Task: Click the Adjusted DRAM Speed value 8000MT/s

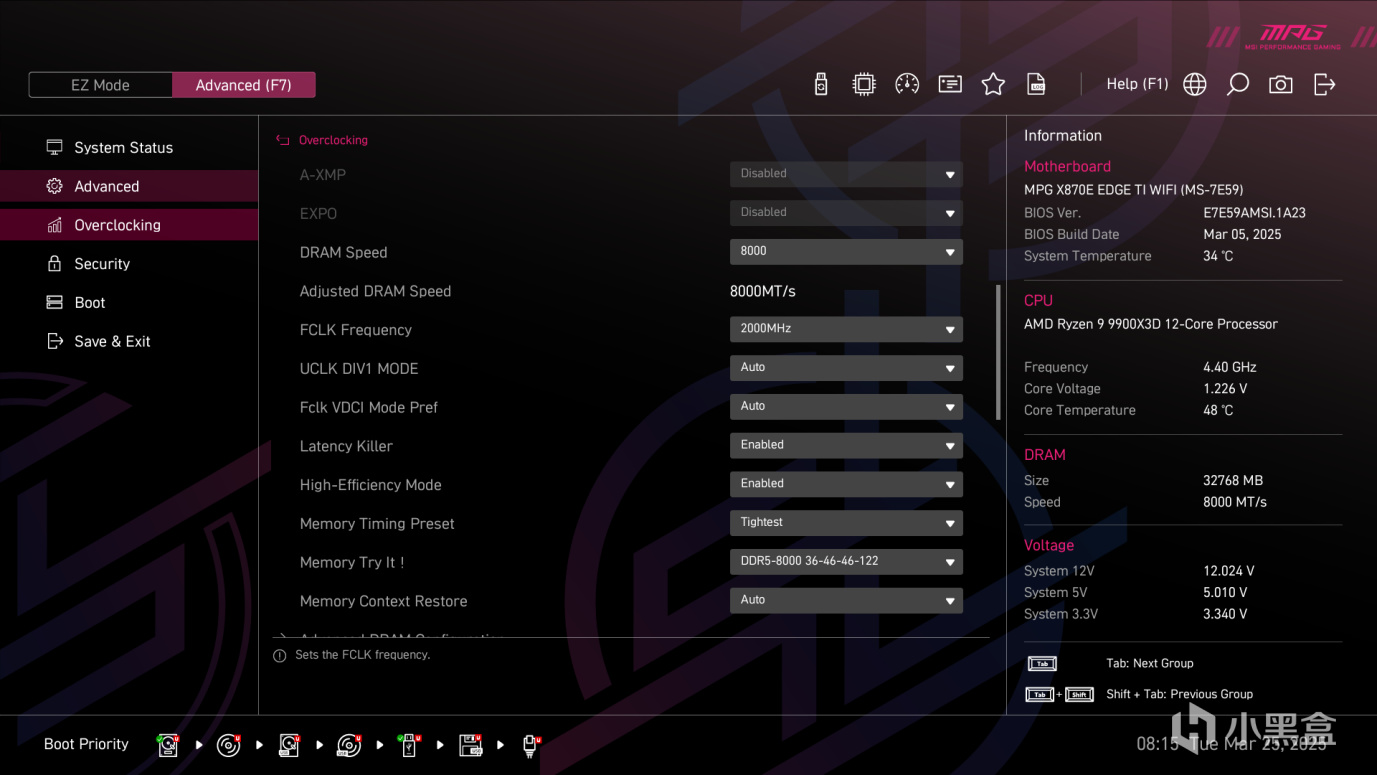Action: click(x=763, y=292)
